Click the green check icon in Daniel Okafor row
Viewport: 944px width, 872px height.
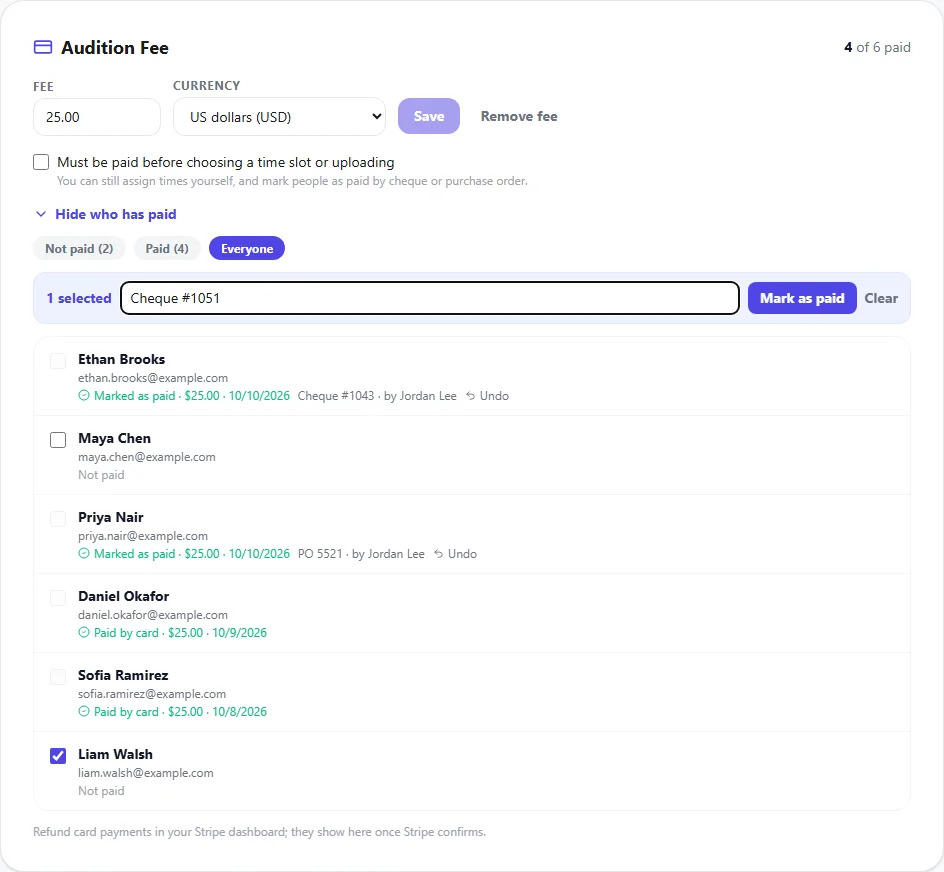tap(84, 632)
